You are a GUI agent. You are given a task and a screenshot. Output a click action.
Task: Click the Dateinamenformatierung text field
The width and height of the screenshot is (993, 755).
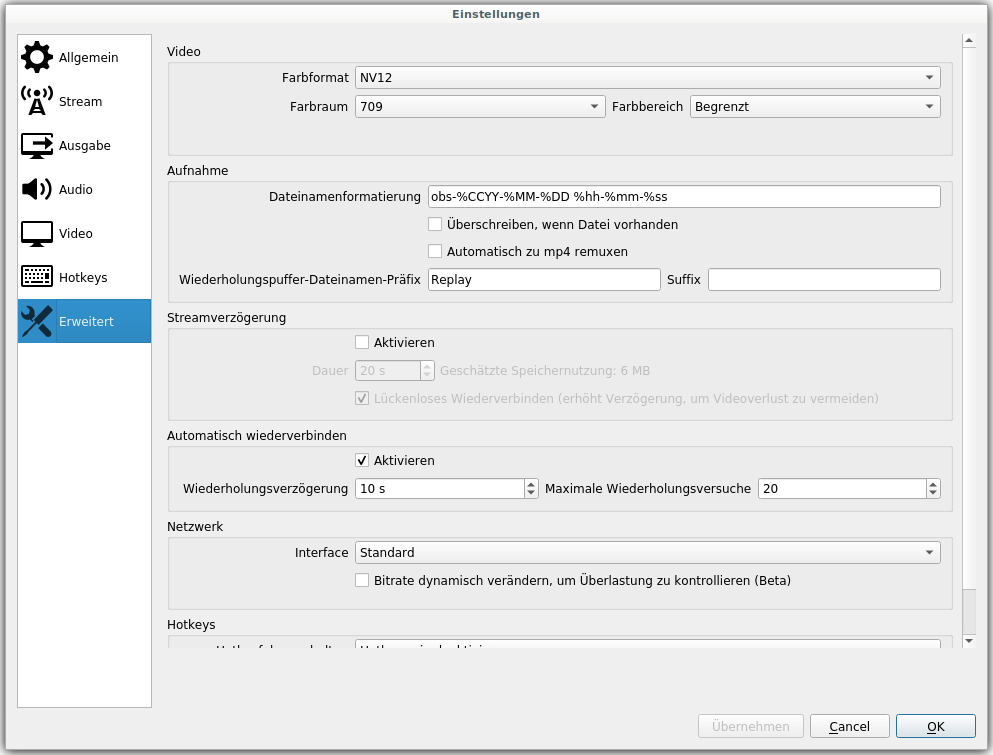pos(683,197)
